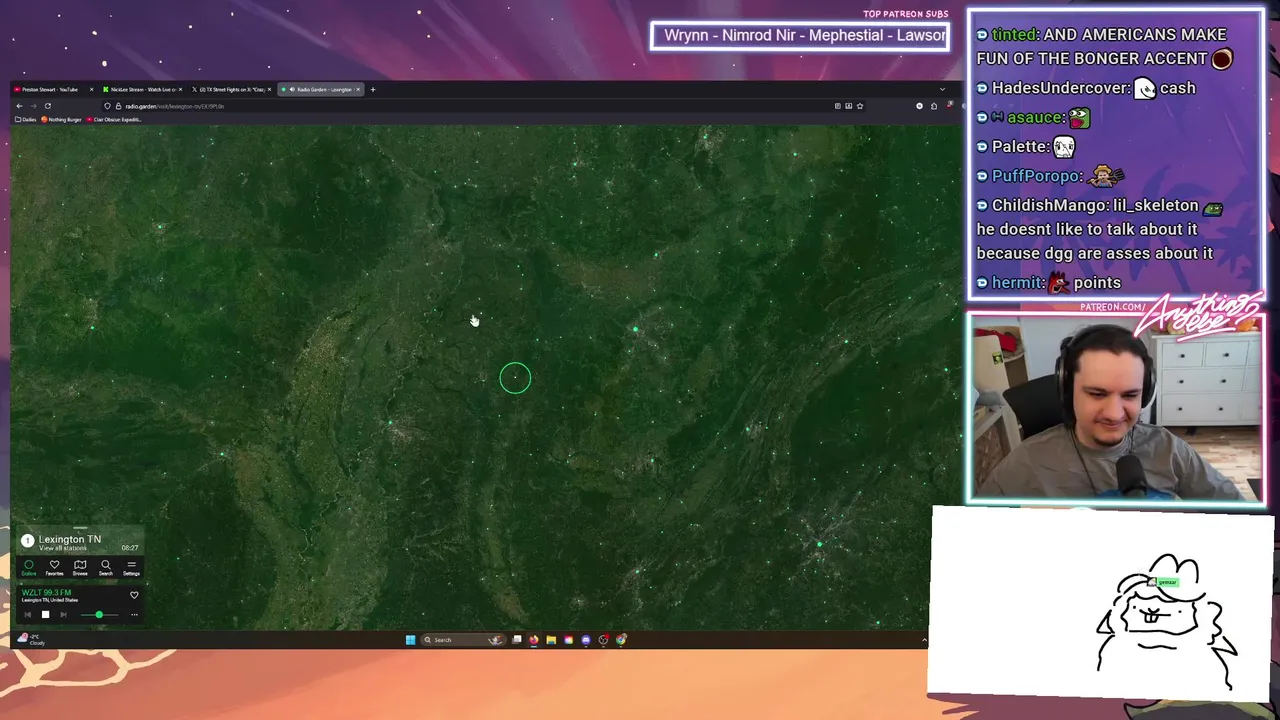
Task: Open Firefox from the taskbar
Action: pyautogui.click(x=534, y=640)
